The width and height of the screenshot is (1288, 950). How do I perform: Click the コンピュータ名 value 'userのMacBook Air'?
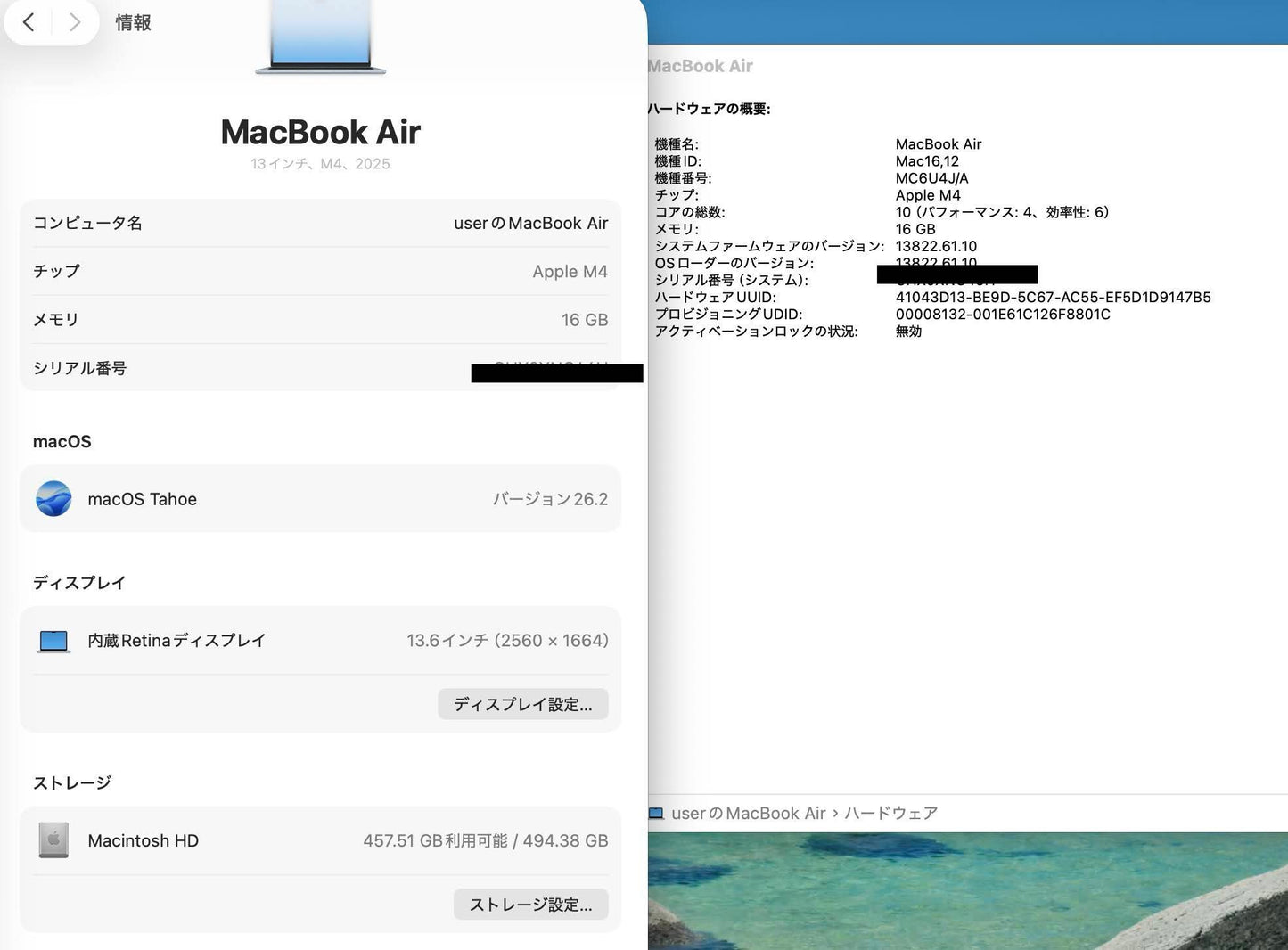[x=531, y=223]
